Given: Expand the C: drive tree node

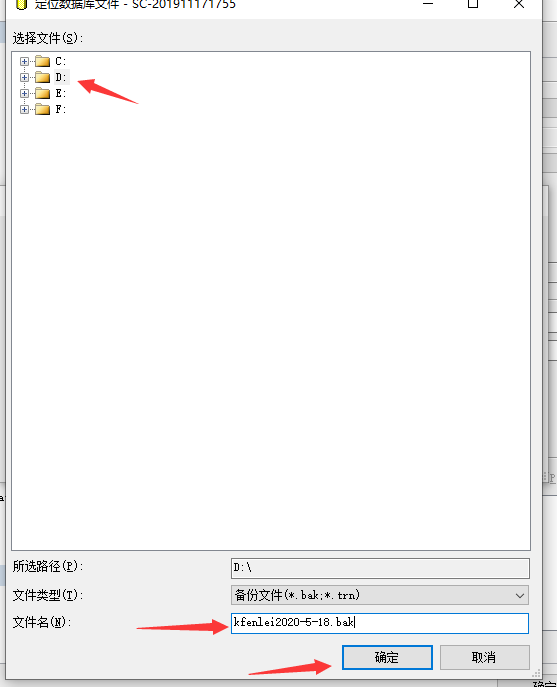Looking at the screenshot, I should pyautogui.click(x=25, y=61).
